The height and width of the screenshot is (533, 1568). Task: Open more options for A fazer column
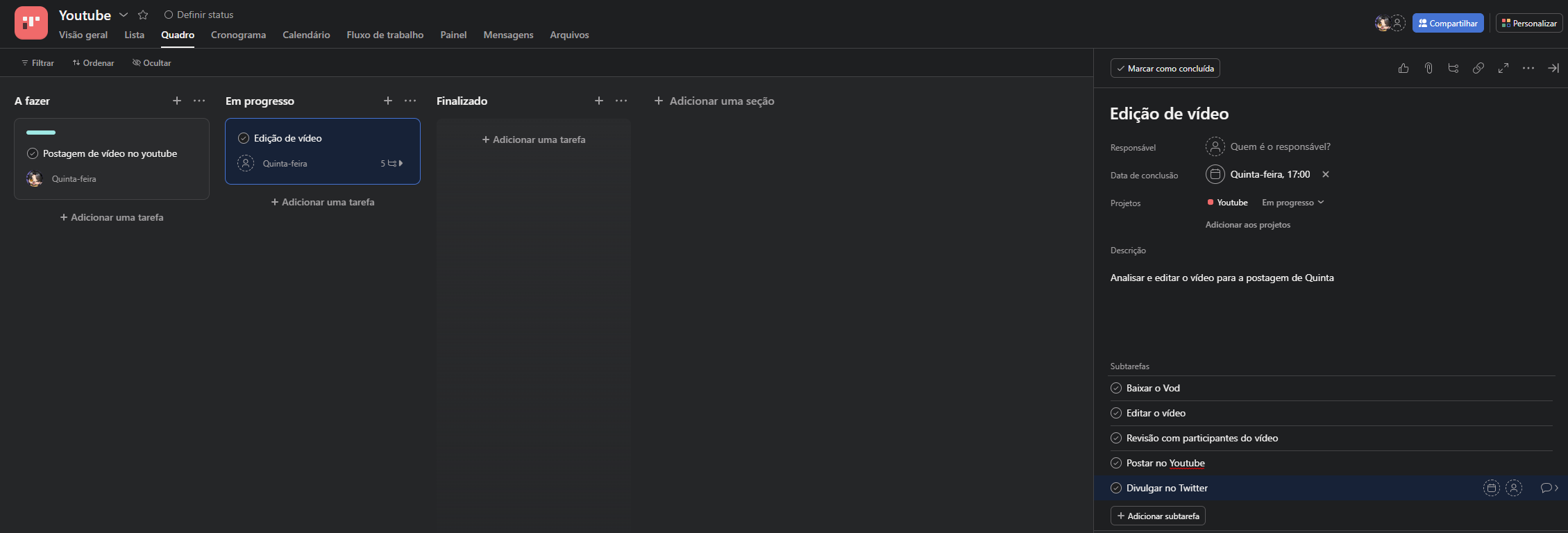(199, 101)
